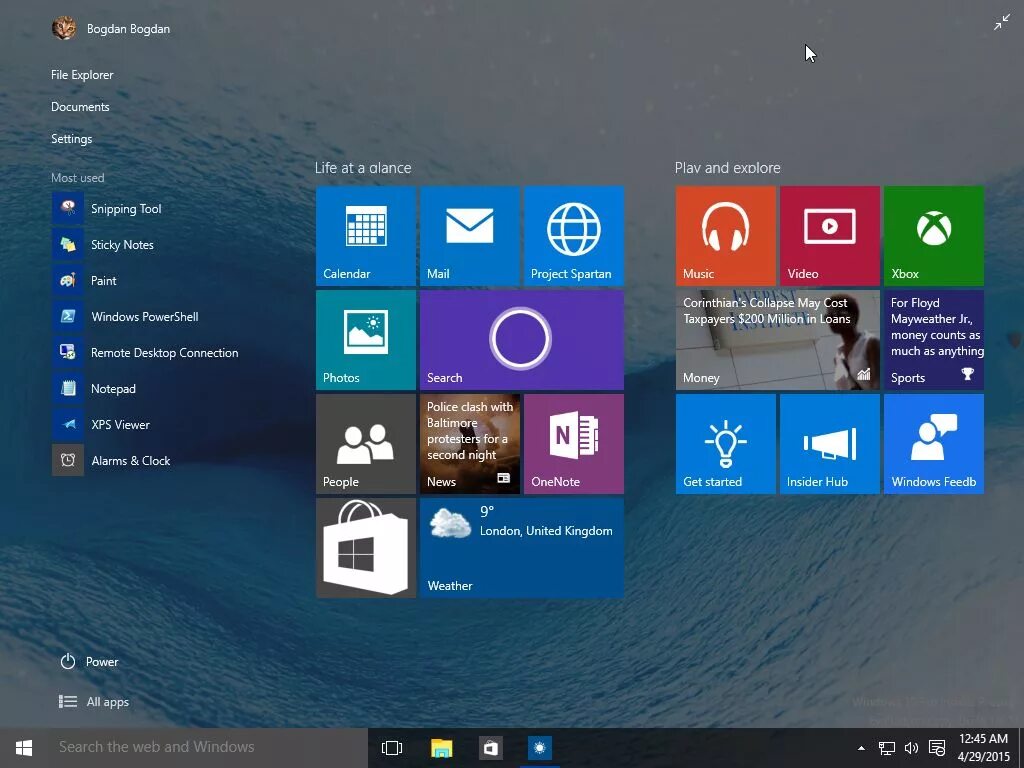Open File Explorer from the taskbar
This screenshot has height=768, width=1024.
pyautogui.click(x=441, y=748)
